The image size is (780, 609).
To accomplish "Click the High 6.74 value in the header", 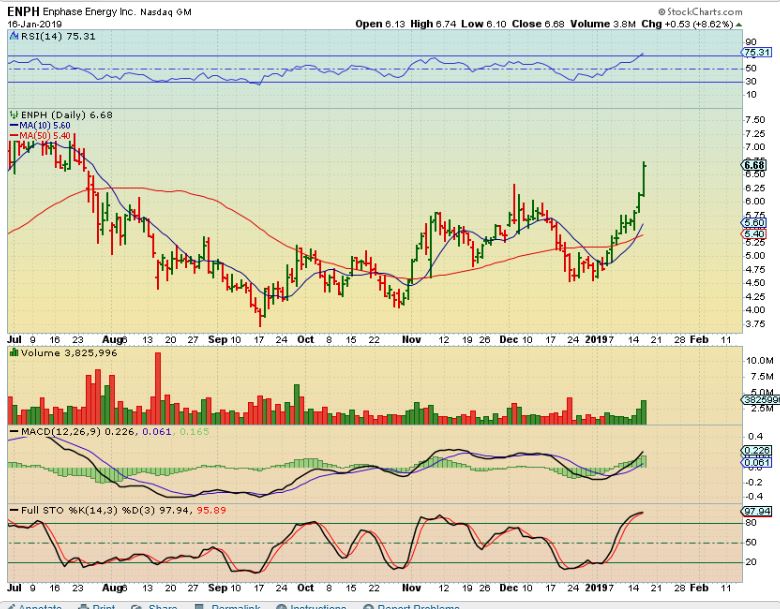I will [433, 24].
